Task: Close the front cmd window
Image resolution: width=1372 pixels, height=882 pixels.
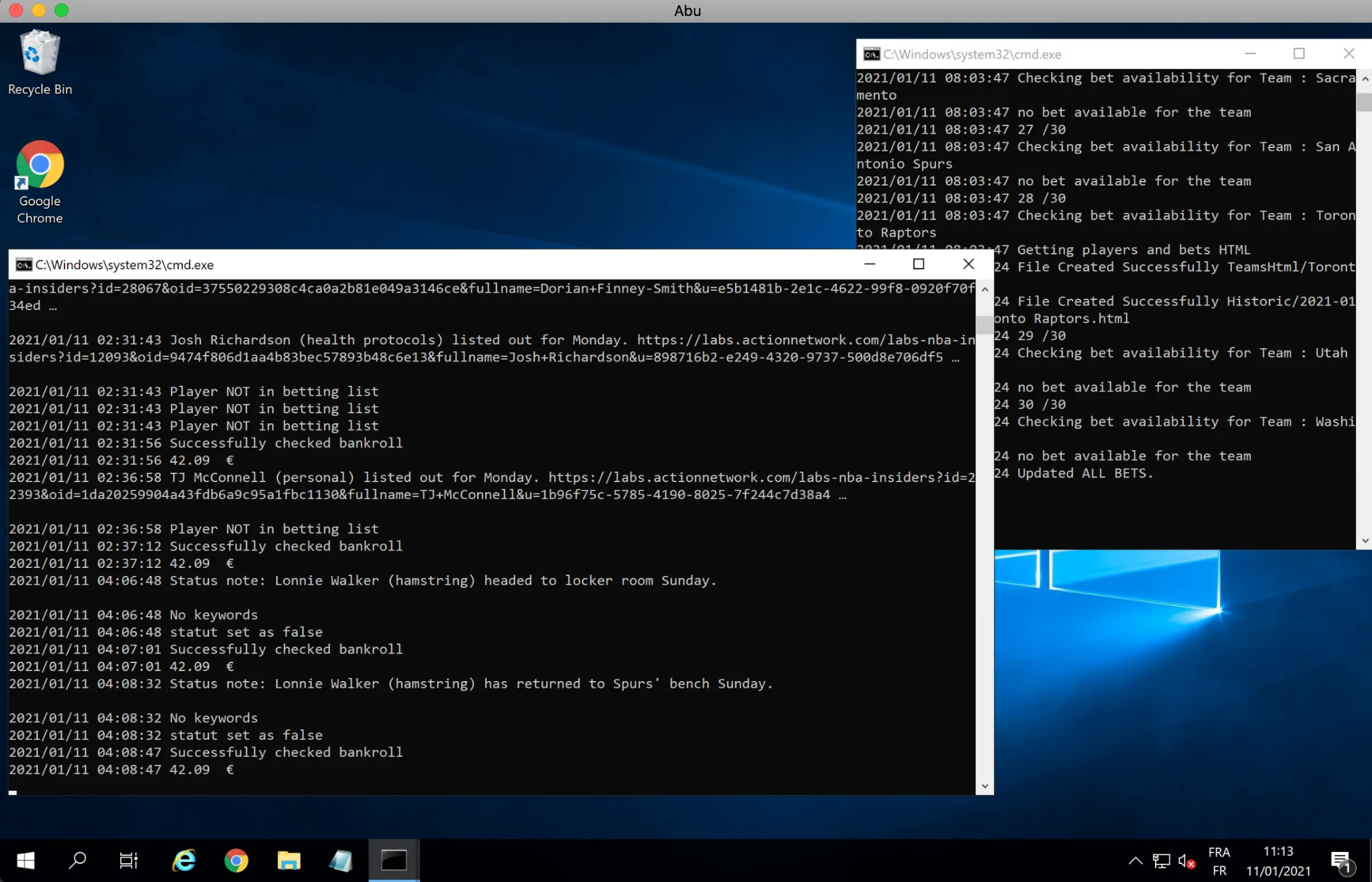Action: [968, 264]
